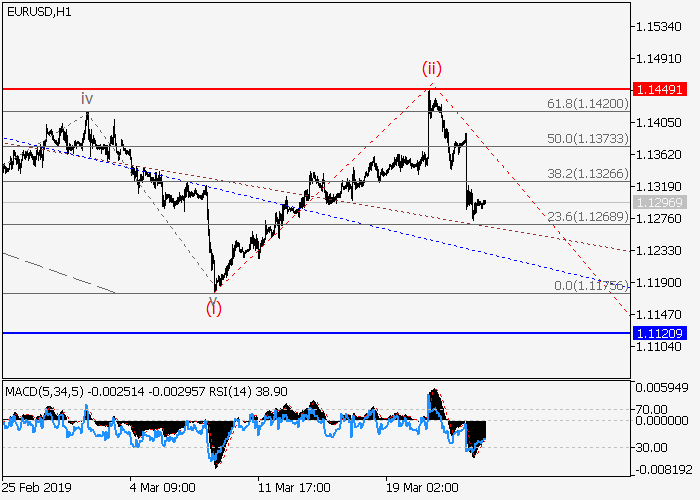Click the MACD(5,34,5) indicator label
This screenshot has height=500, width=700.
[x=42, y=388]
